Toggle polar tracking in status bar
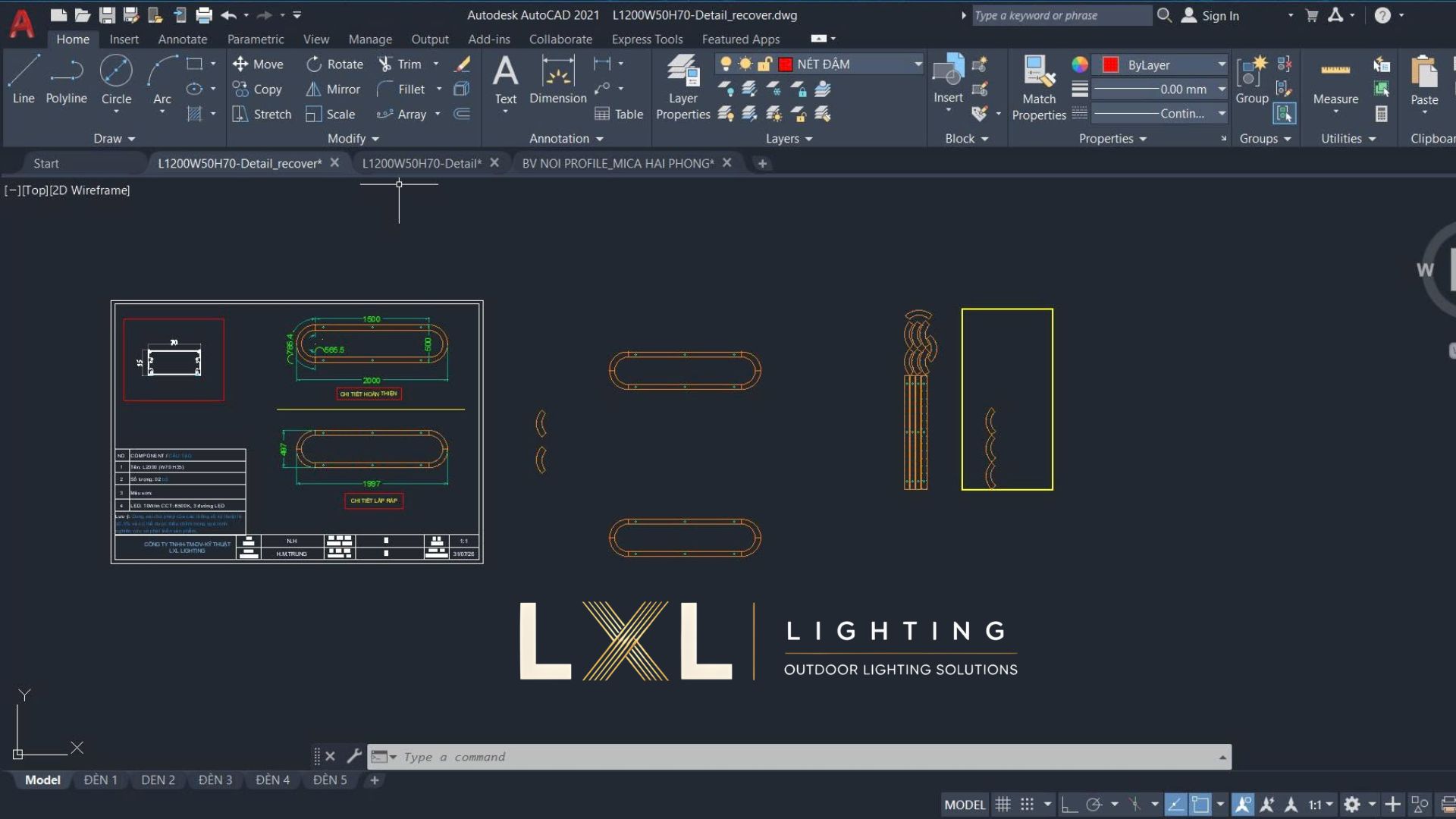Screen dimensions: 1456x819 [1094, 805]
